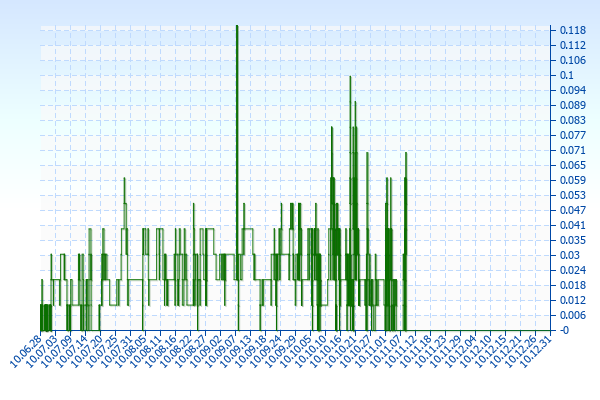
Task: Click the 10.10.27 date label
Action: coord(356,351)
